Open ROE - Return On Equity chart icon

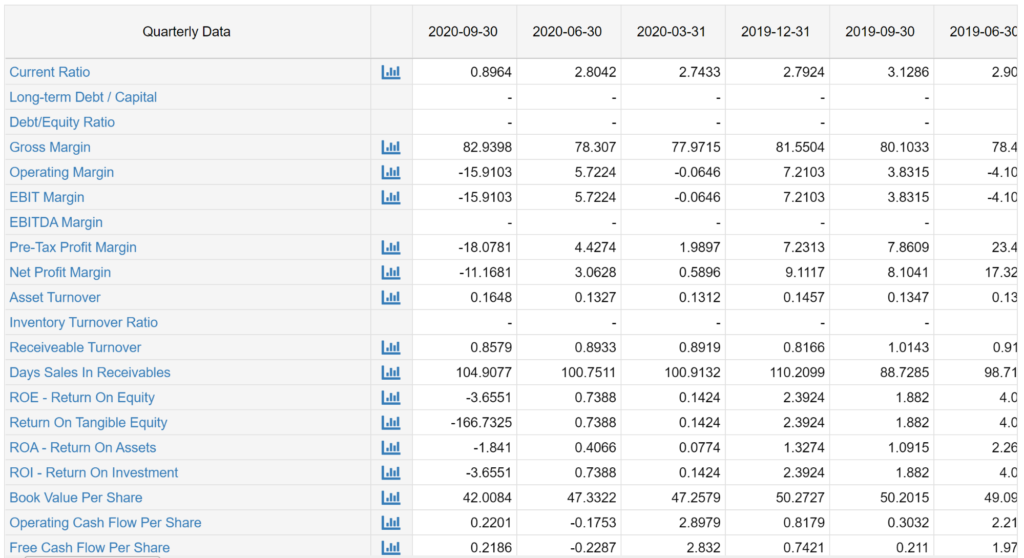pos(390,397)
